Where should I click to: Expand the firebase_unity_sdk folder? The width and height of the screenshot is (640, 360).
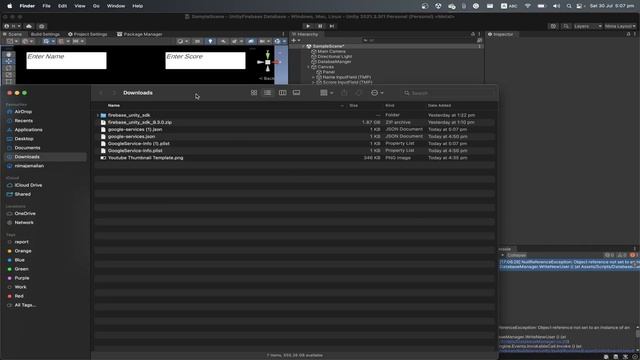98,116
